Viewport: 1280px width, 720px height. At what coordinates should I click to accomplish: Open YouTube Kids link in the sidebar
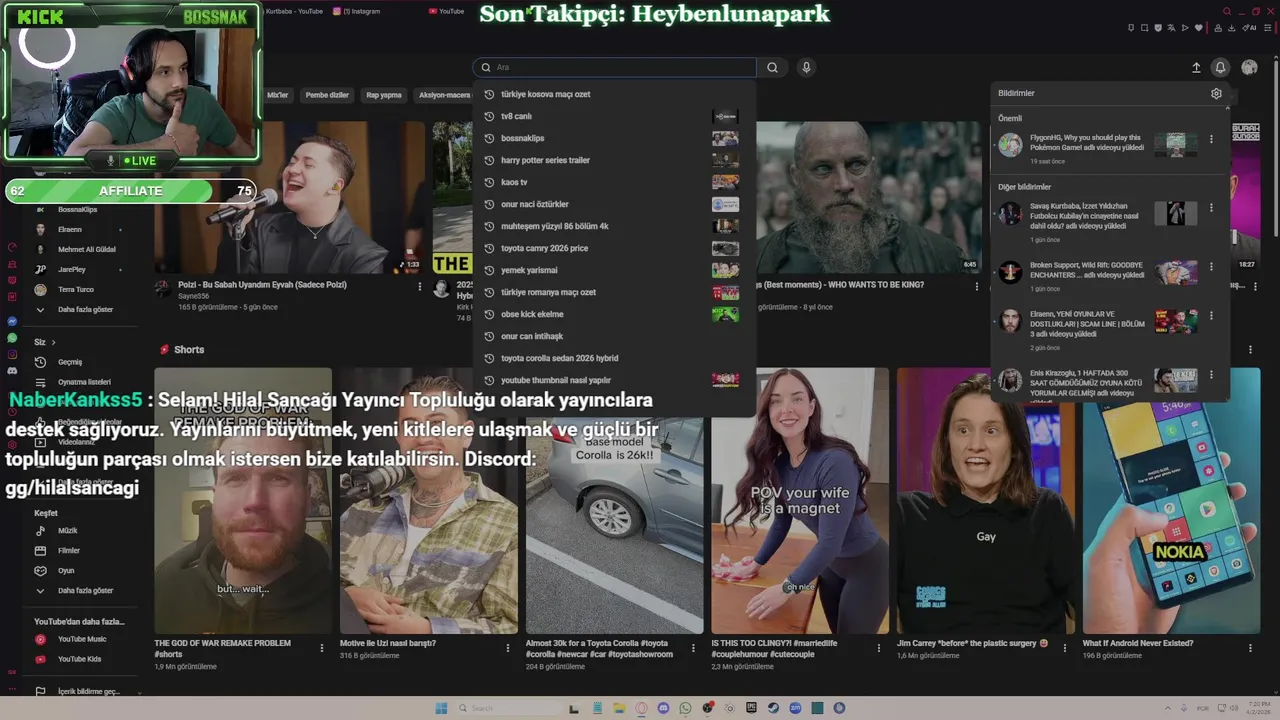[x=79, y=659]
